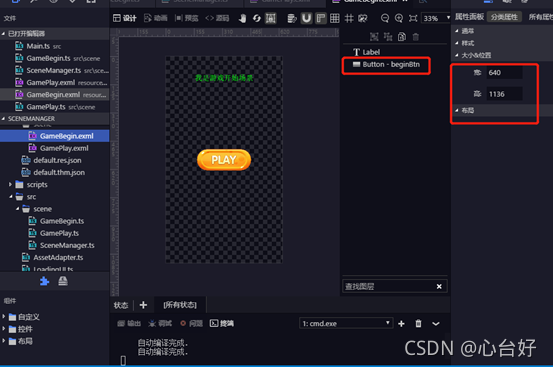The height and width of the screenshot is (367, 553).
Task: Click the blue puzzle-piece components icon
Action: coord(44,281)
